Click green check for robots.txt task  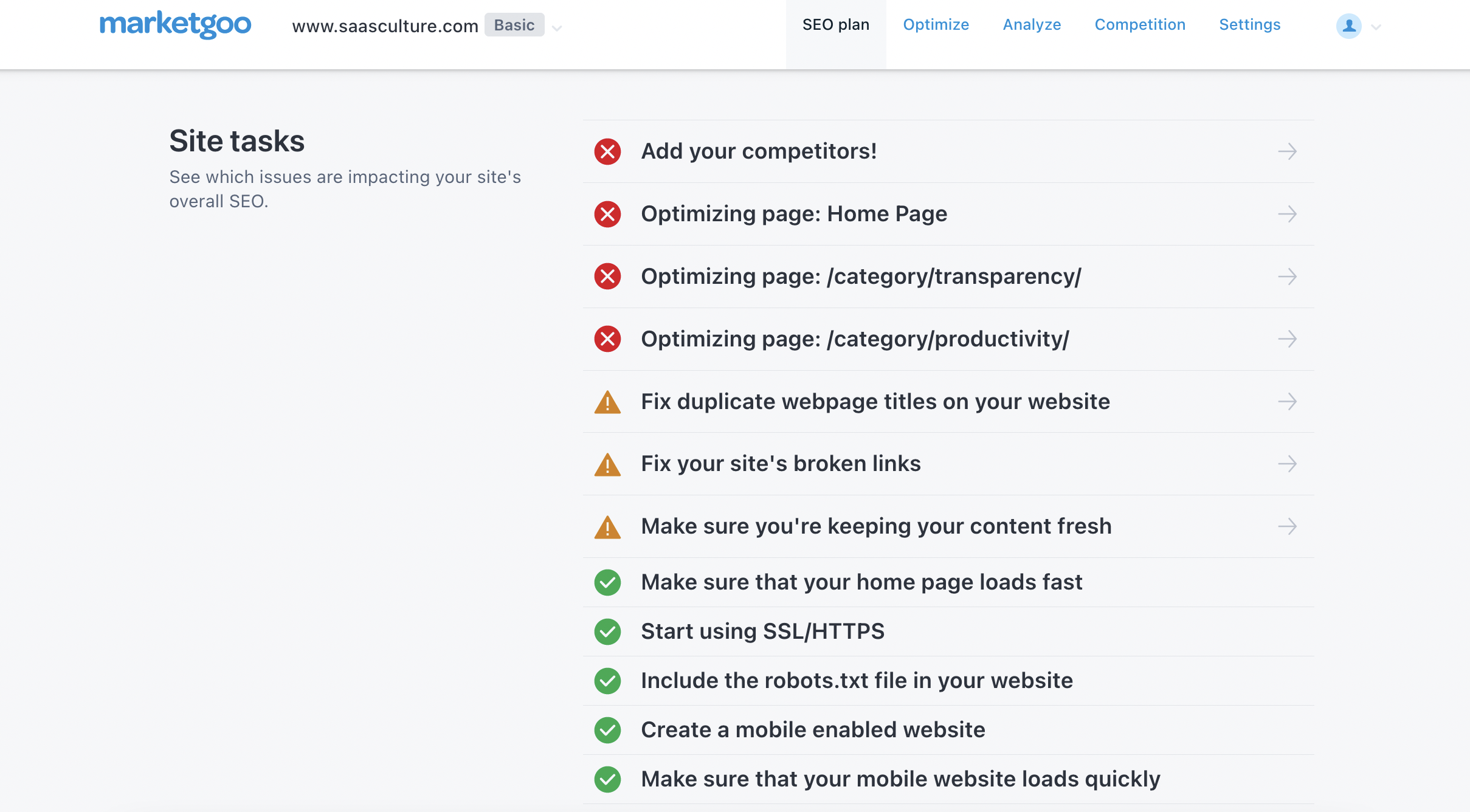(607, 681)
